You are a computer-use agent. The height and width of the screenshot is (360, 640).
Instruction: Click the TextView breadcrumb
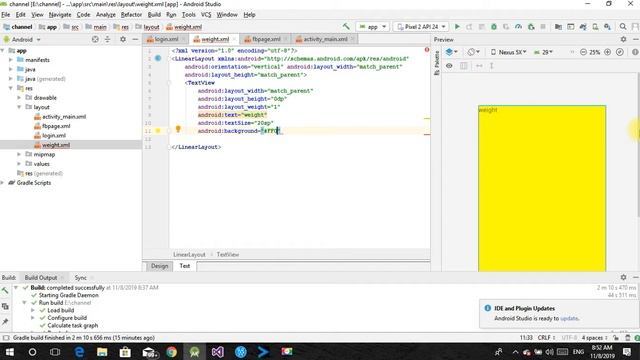pyautogui.click(x=227, y=254)
